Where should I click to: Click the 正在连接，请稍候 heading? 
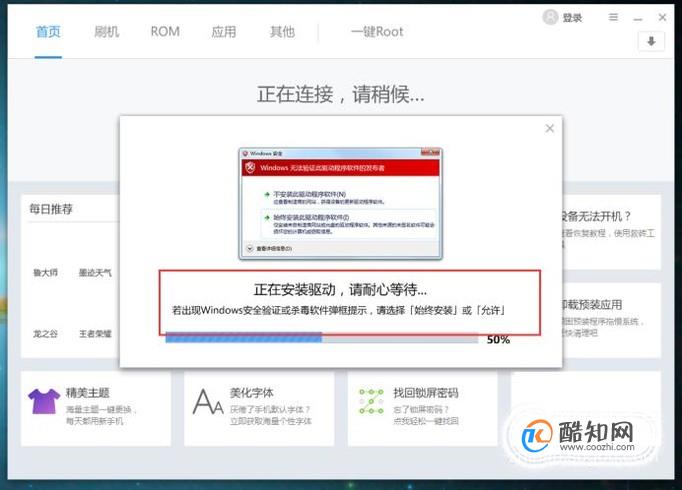point(341,94)
